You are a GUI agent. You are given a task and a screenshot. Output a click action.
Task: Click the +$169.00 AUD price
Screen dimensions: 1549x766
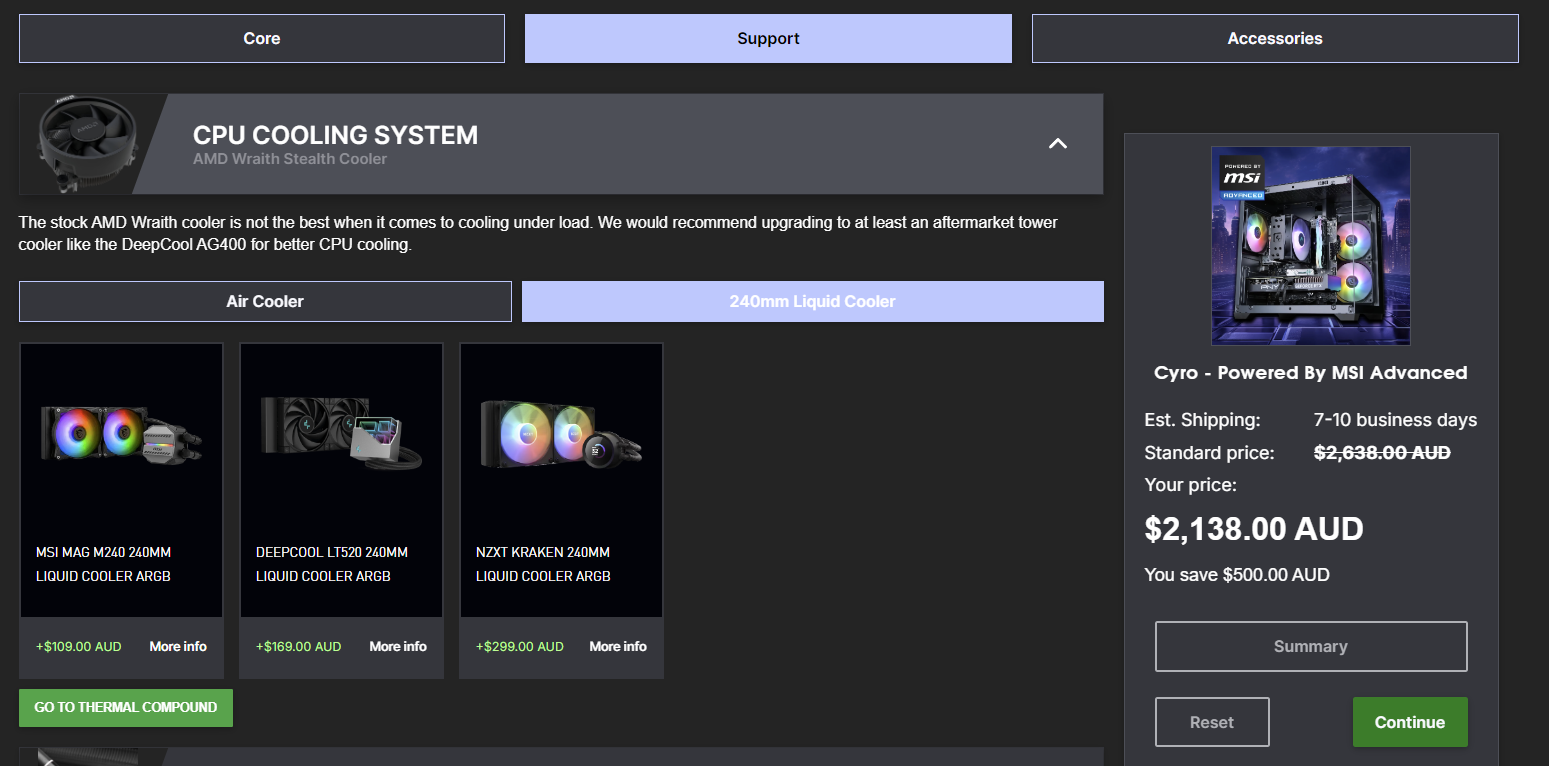tap(299, 647)
